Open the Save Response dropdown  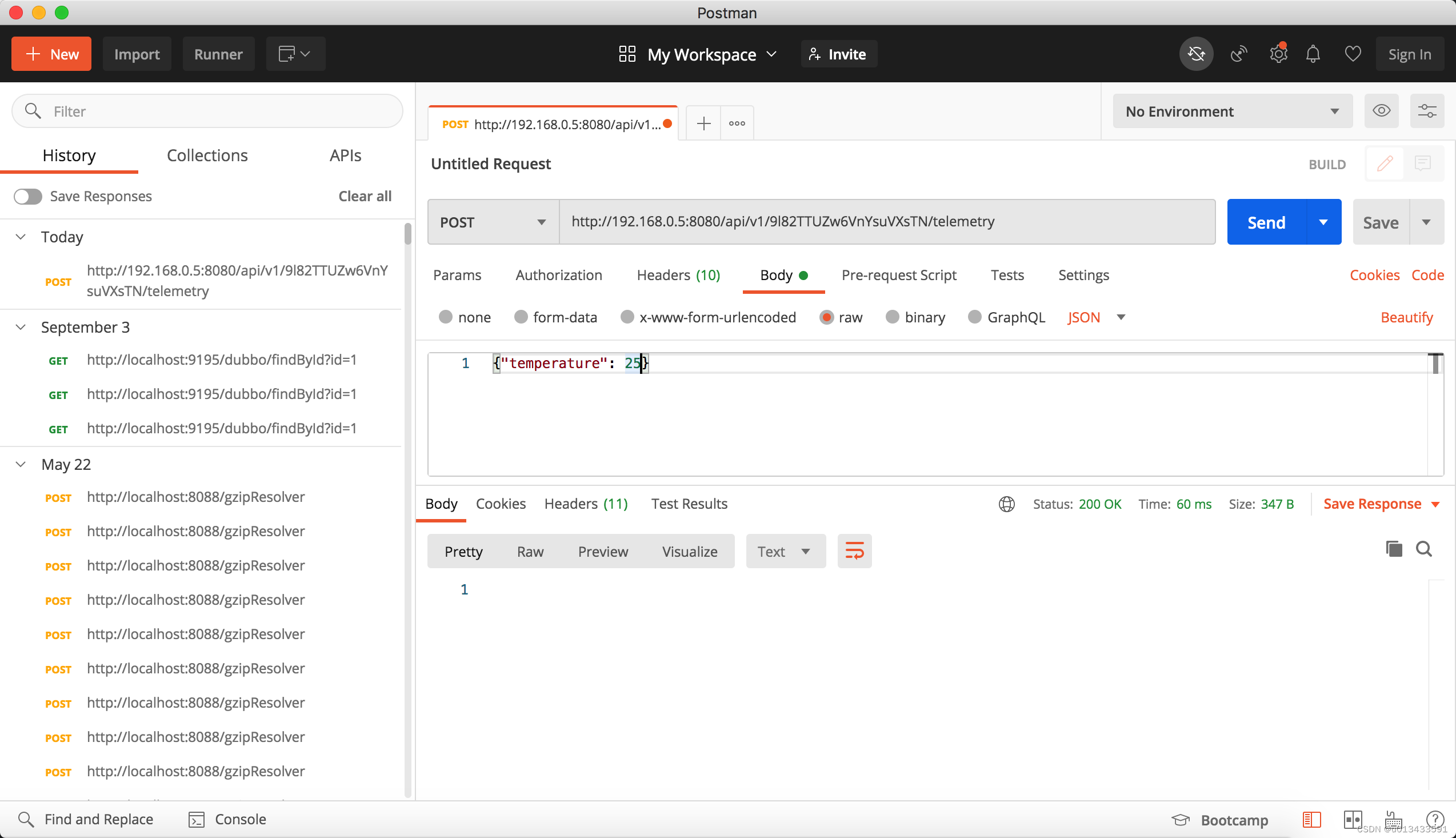[1381, 504]
